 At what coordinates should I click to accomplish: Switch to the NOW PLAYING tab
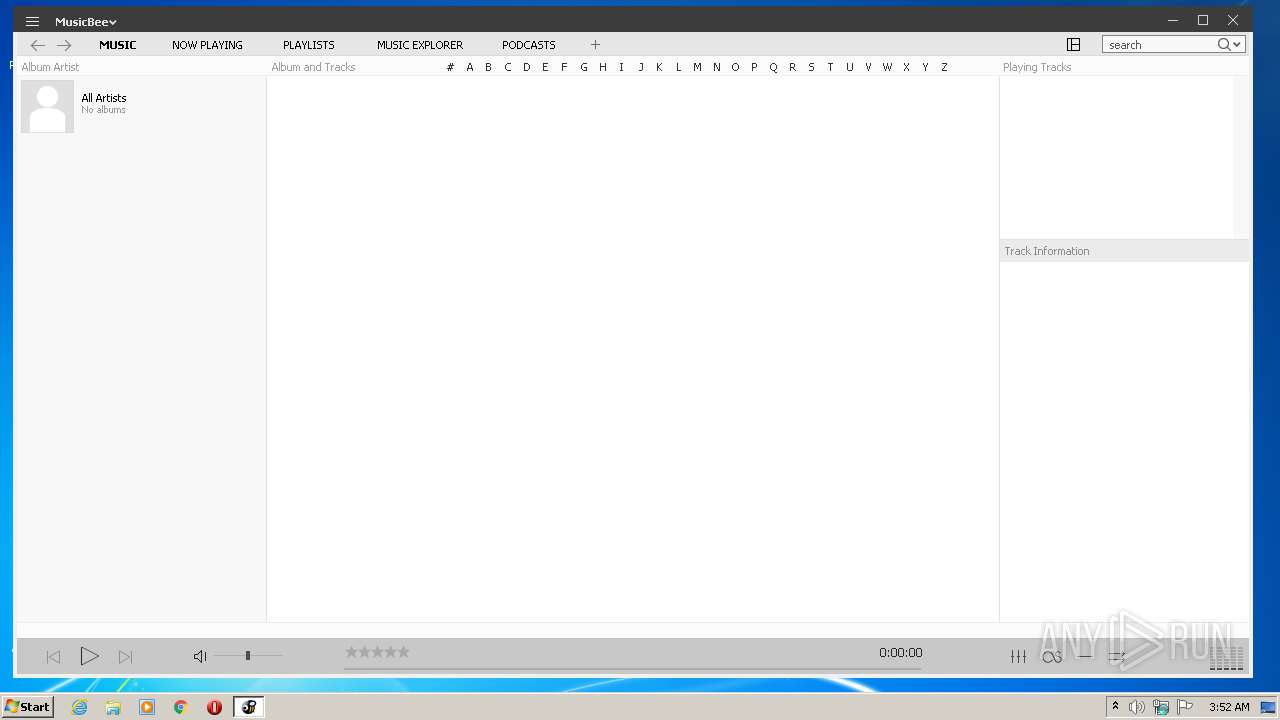pyautogui.click(x=207, y=45)
